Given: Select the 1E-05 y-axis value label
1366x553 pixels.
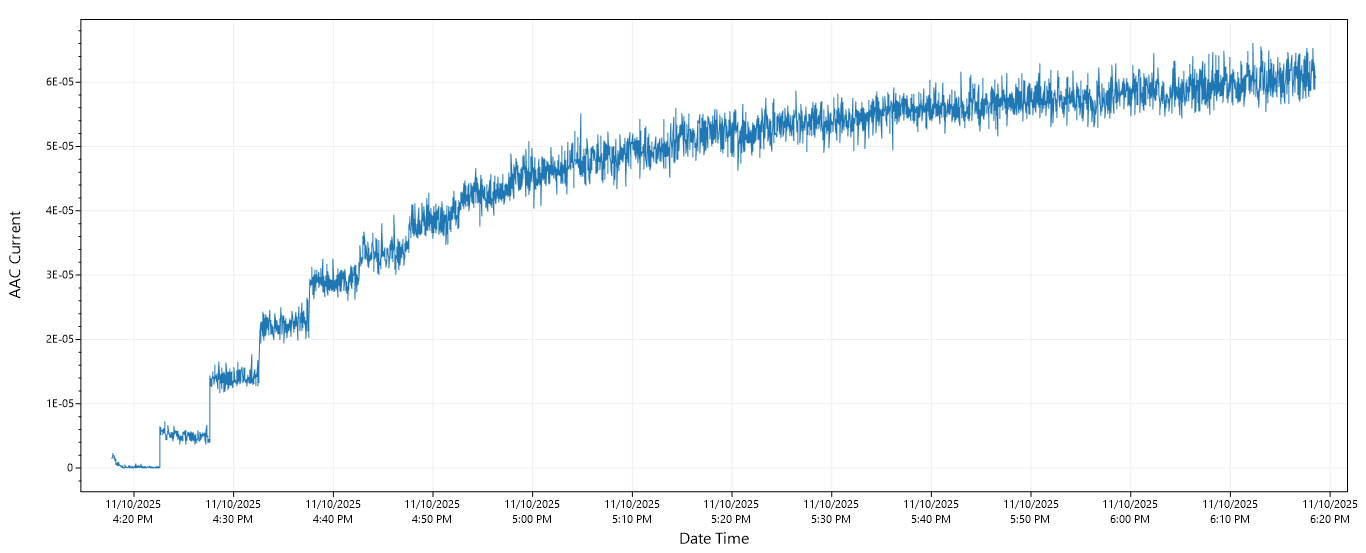Looking at the screenshot, I should [56, 404].
